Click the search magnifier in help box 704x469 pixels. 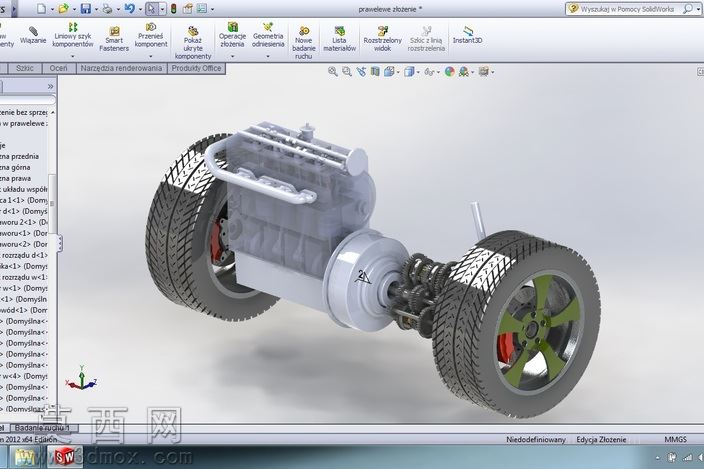pyautogui.click(x=687, y=9)
